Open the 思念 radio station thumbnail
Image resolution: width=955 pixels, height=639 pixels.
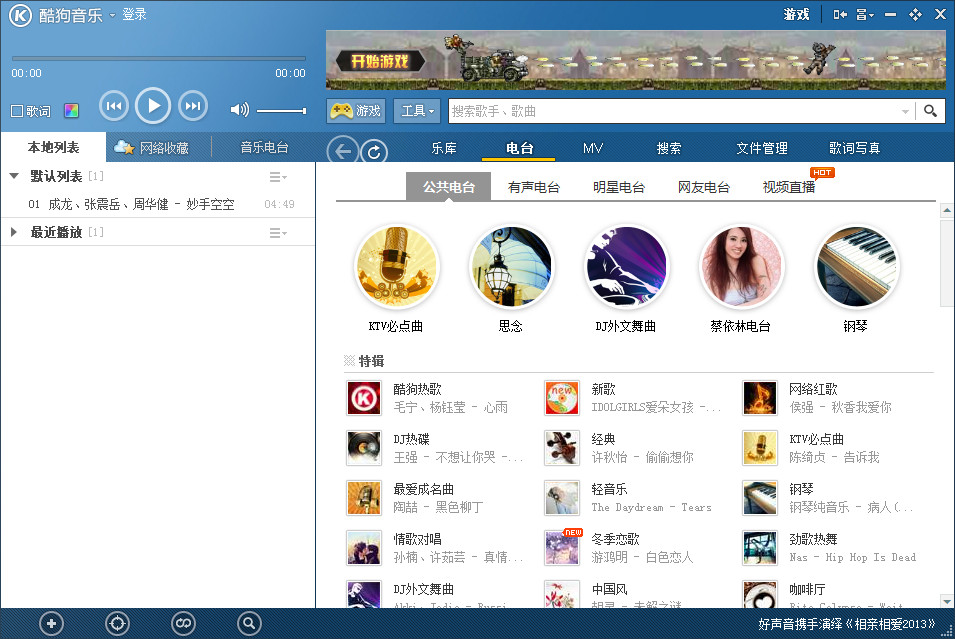(x=511, y=267)
